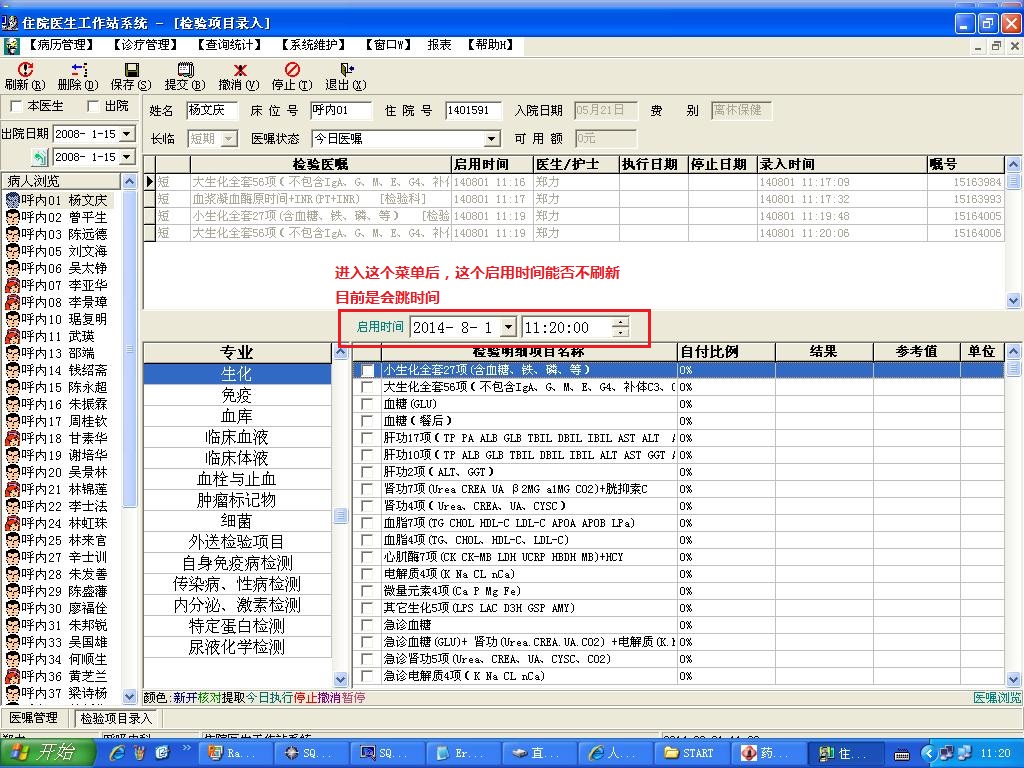Viewport: 1024px width, 768px height.
Task: Click the 停止 stop toolbar icon
Action: (293, 69)
